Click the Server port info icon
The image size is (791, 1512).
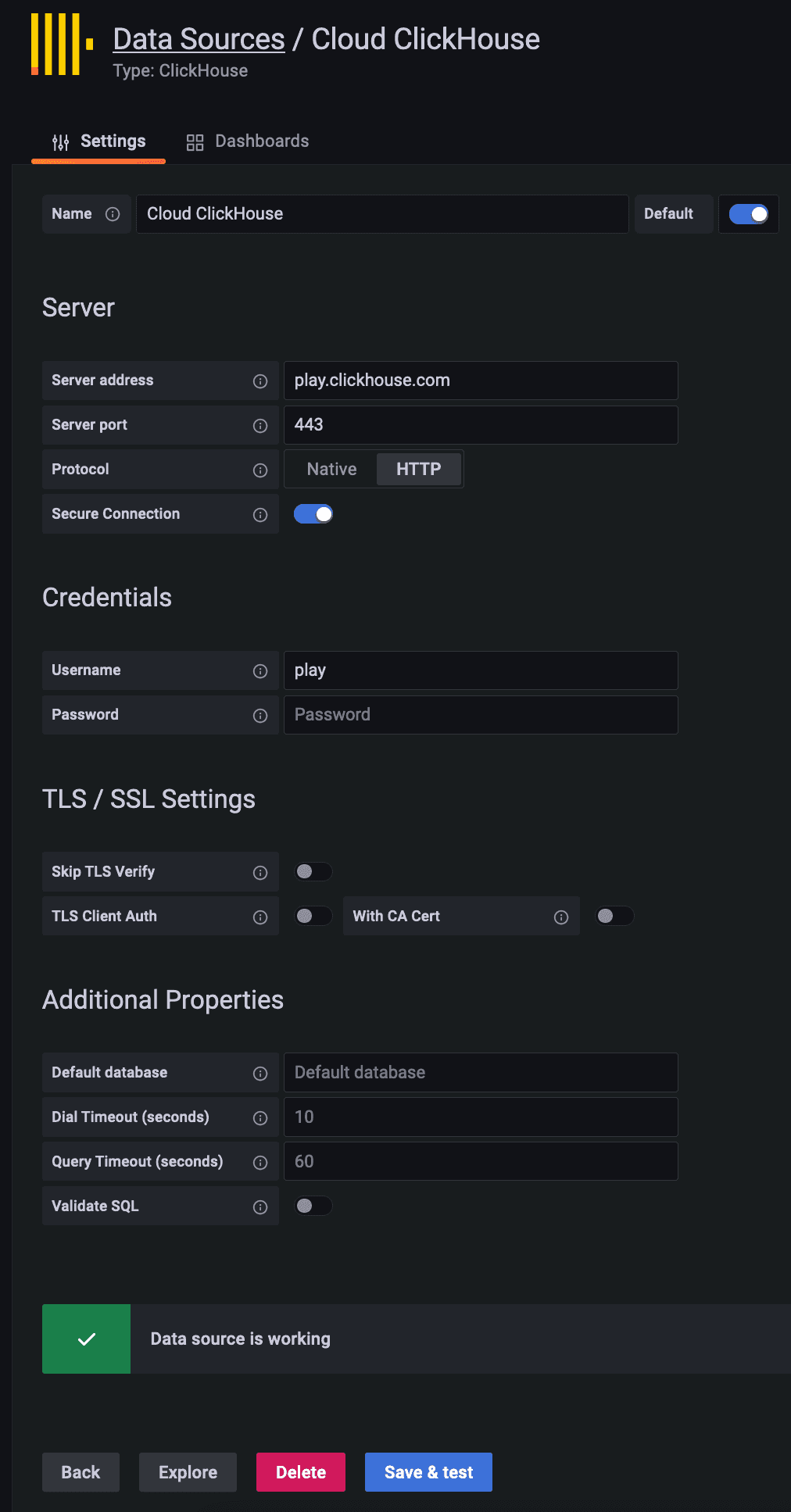pyautogui.click(x=260, y=426)
